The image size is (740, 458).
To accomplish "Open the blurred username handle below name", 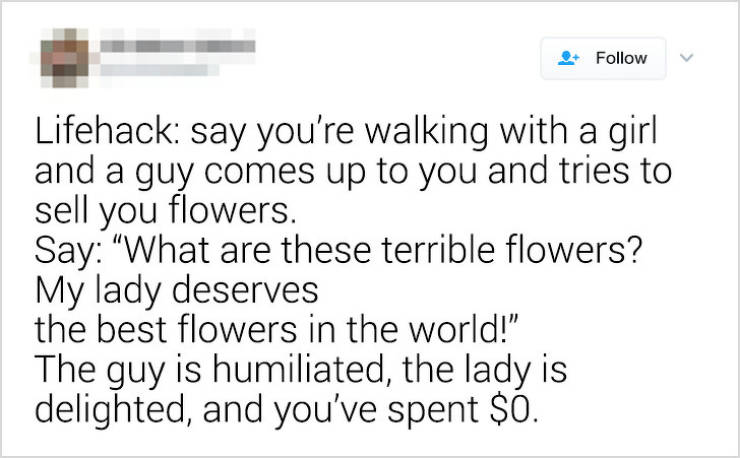I will point(153,70).
